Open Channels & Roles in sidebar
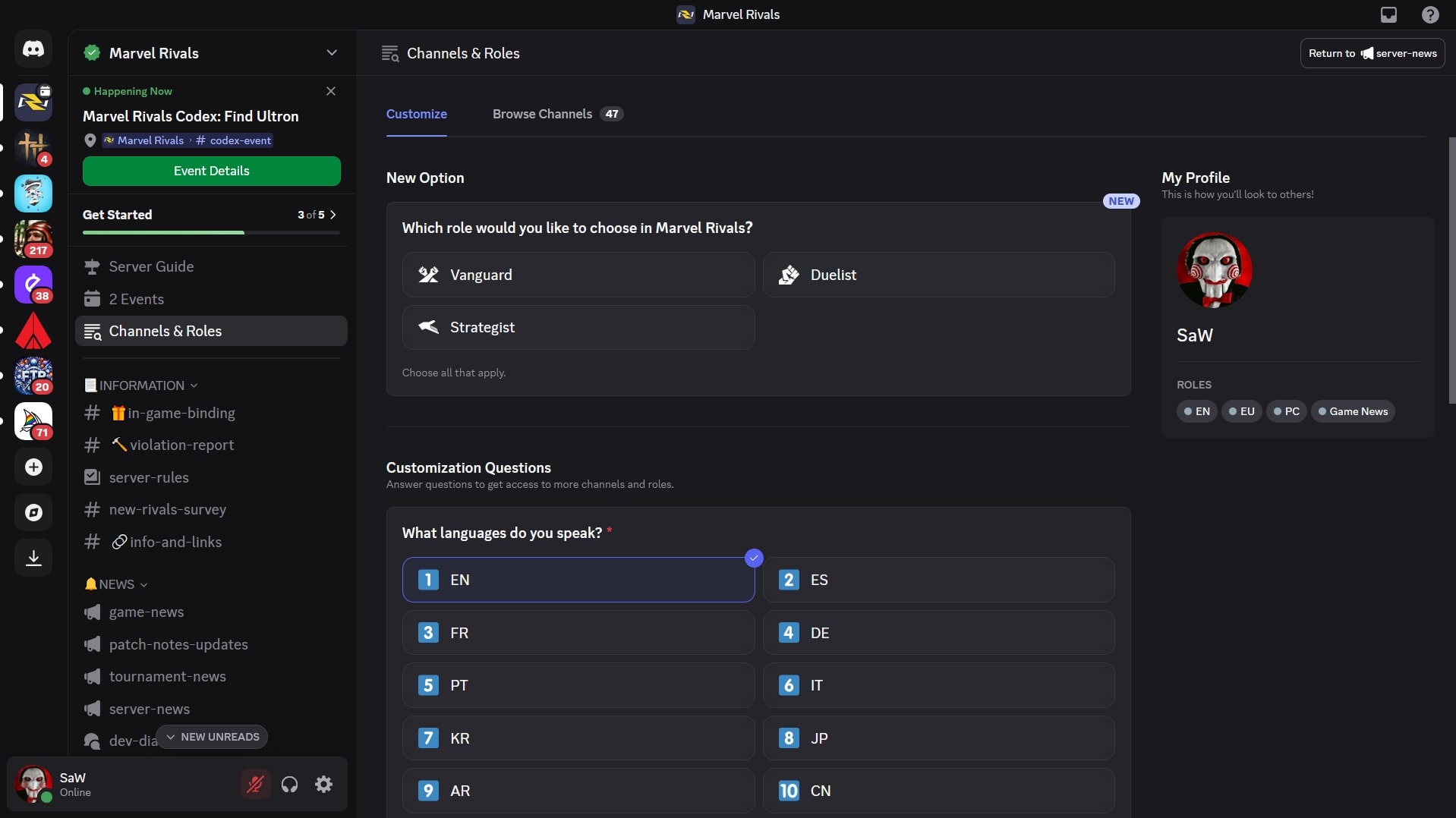The height and width of the screenshot is (818, 1456). coord(211,331)
